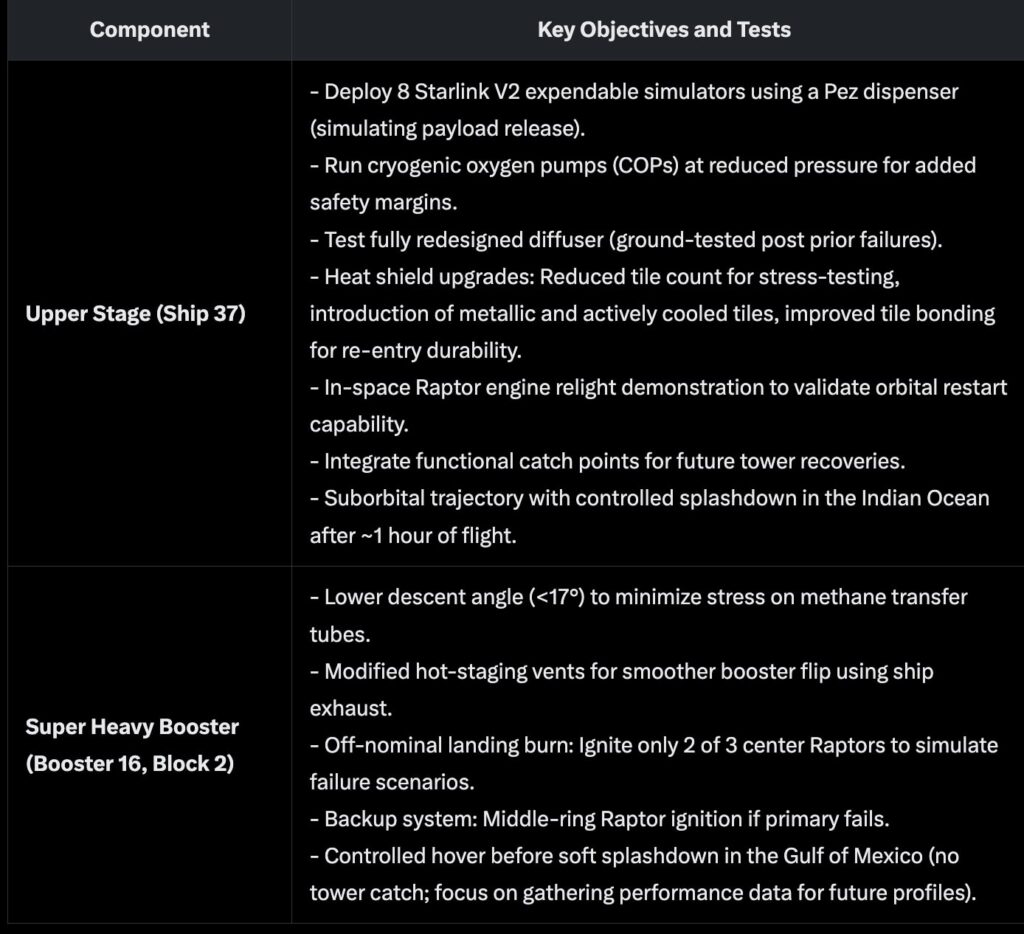Click the Component column header
The image size is (1024, 934).
[x=150, y=30]
